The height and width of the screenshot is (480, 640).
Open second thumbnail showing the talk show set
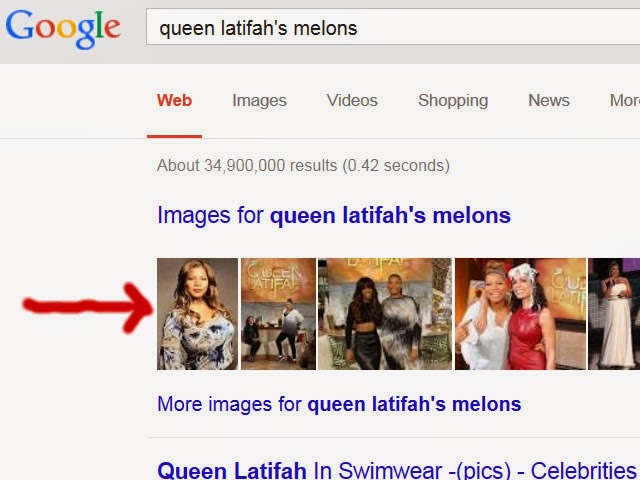[x=278, y=314]
